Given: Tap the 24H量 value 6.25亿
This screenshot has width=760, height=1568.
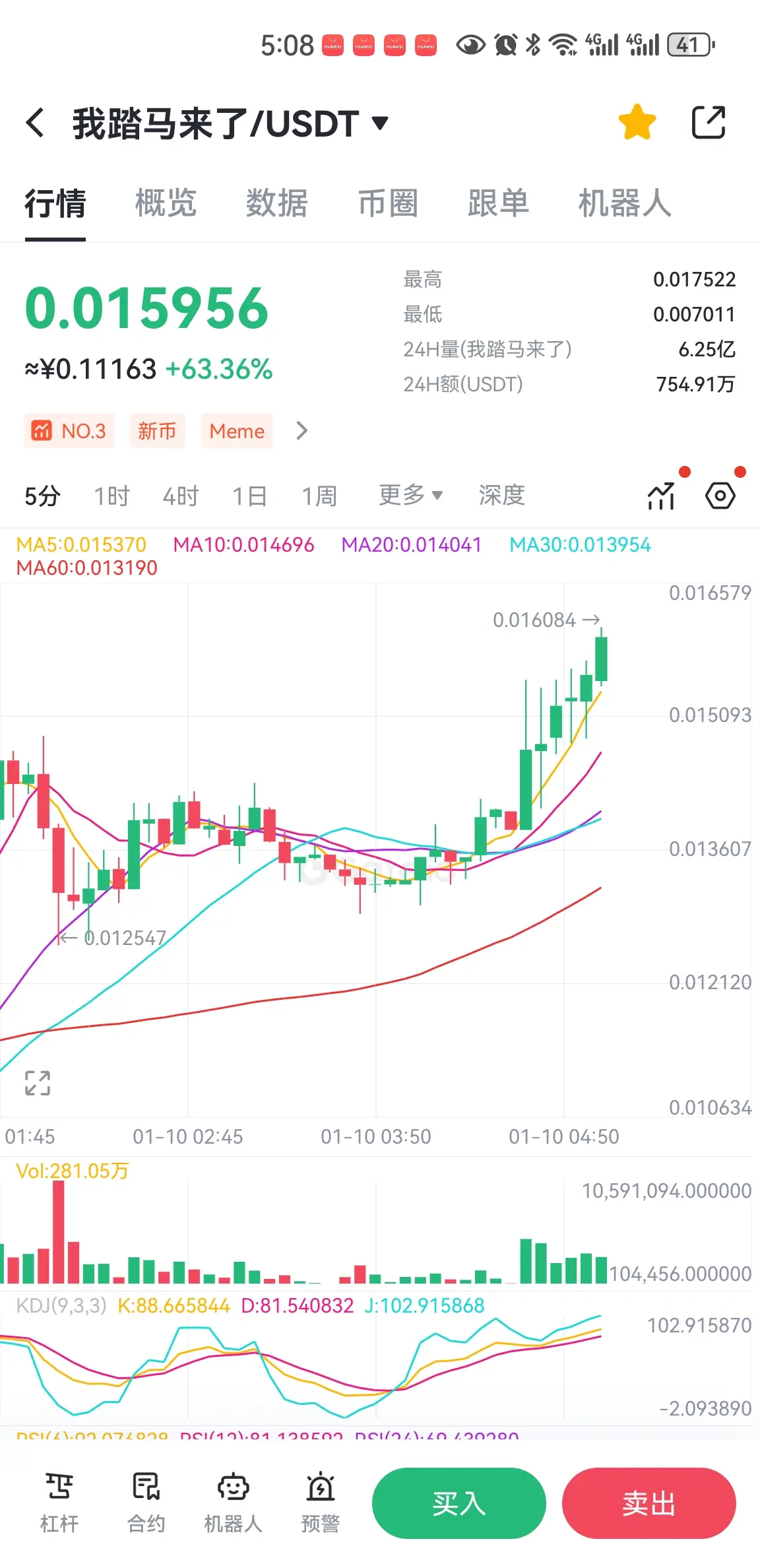Looking at the screenshot, I should click(x=707, y=350).
